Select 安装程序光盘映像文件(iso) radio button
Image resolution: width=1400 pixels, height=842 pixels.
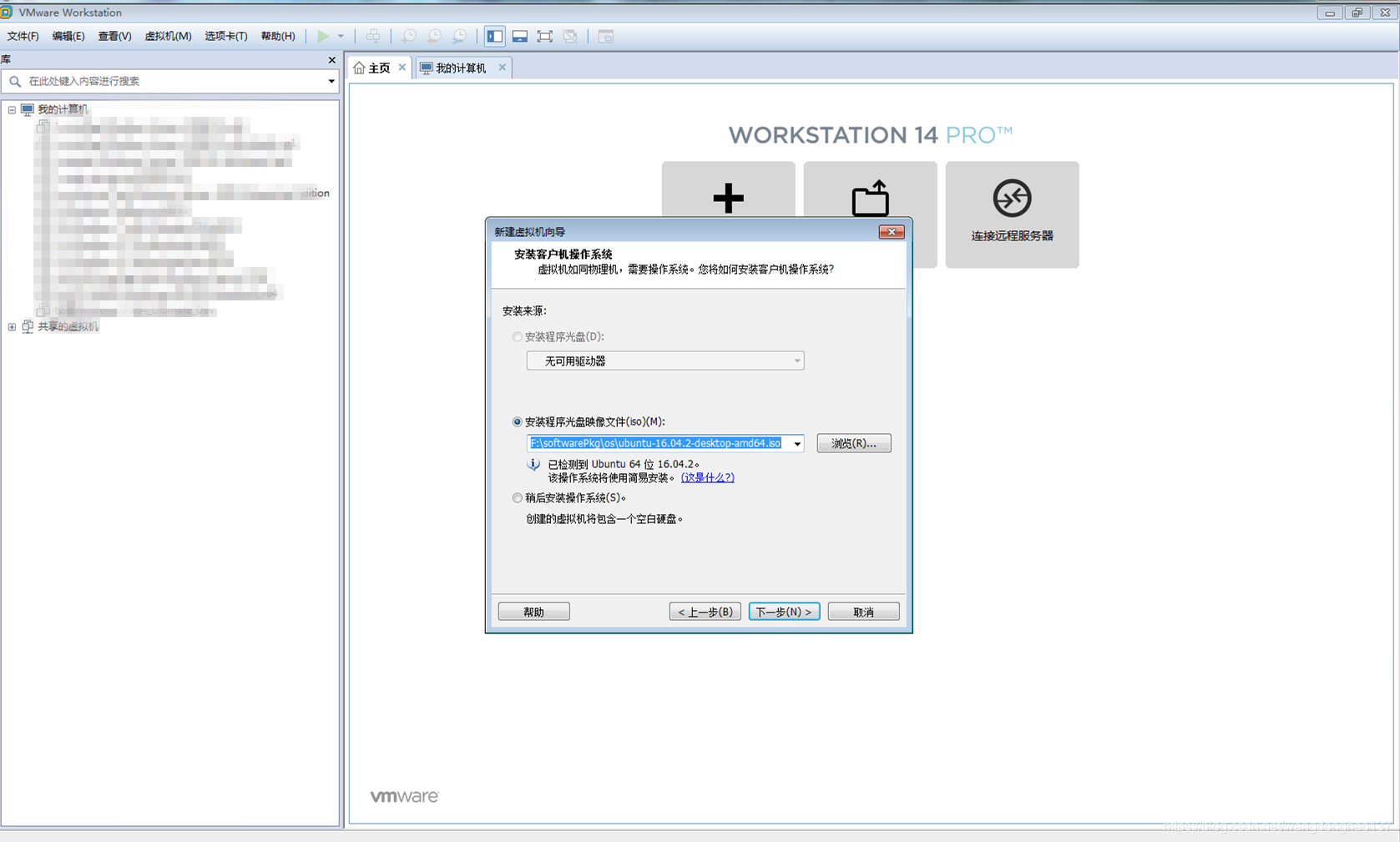coord(517,421)
